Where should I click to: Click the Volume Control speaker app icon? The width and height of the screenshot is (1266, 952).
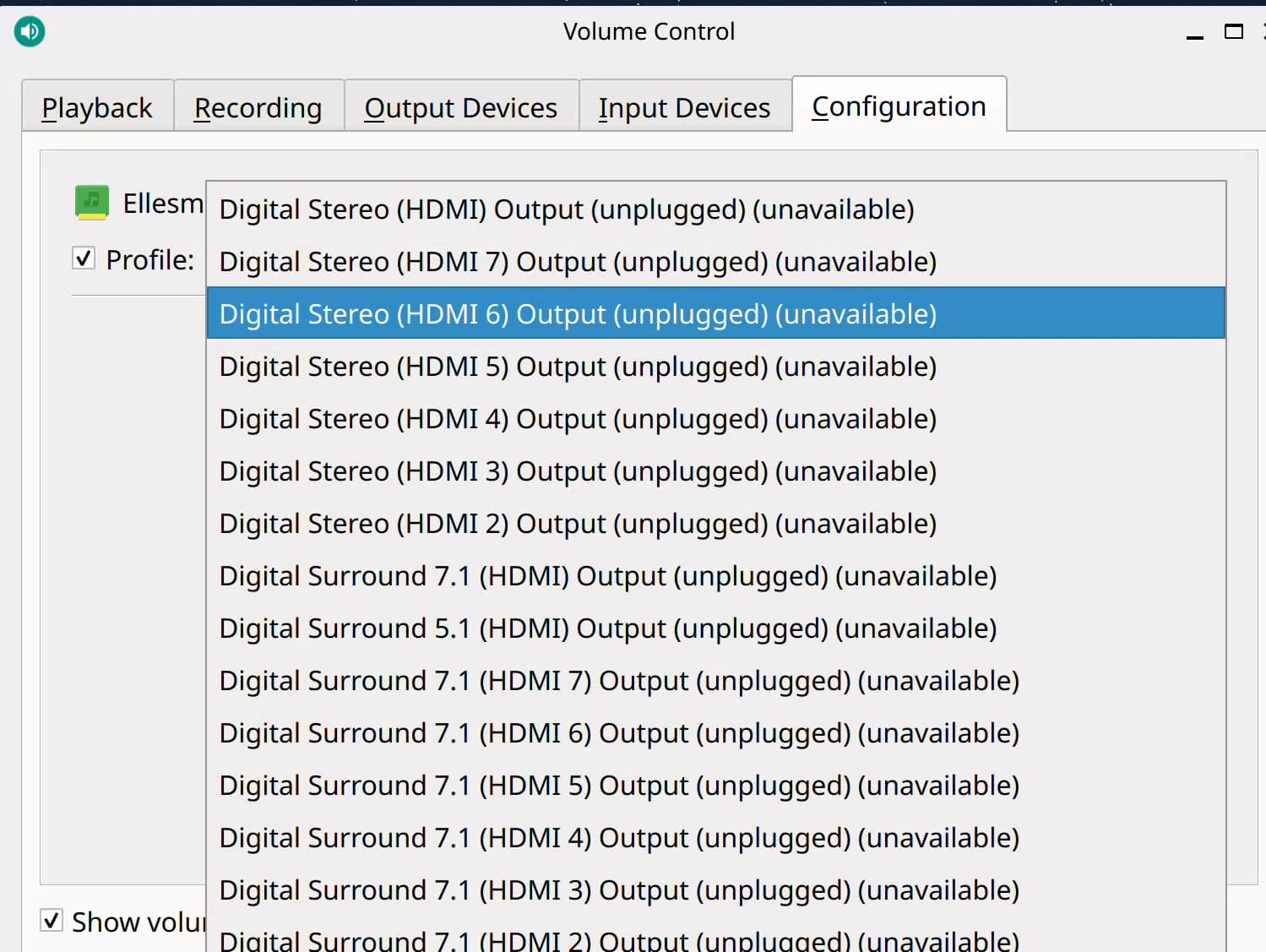(x=30, y=32)
